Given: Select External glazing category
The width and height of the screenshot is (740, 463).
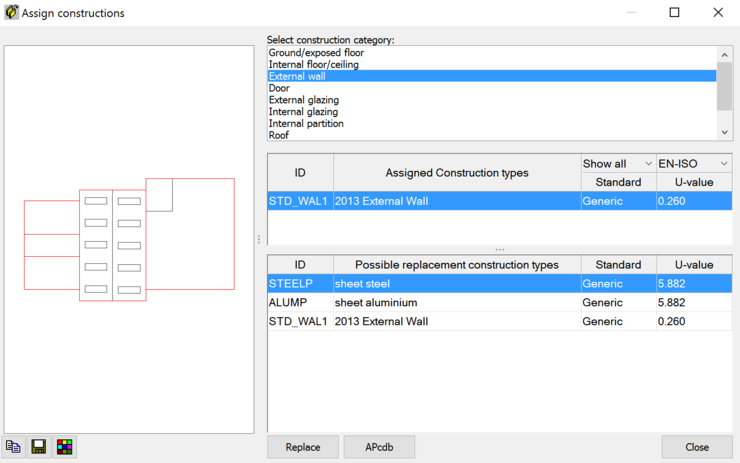Looking at the screenshot, I should click(x=304, y=100).
